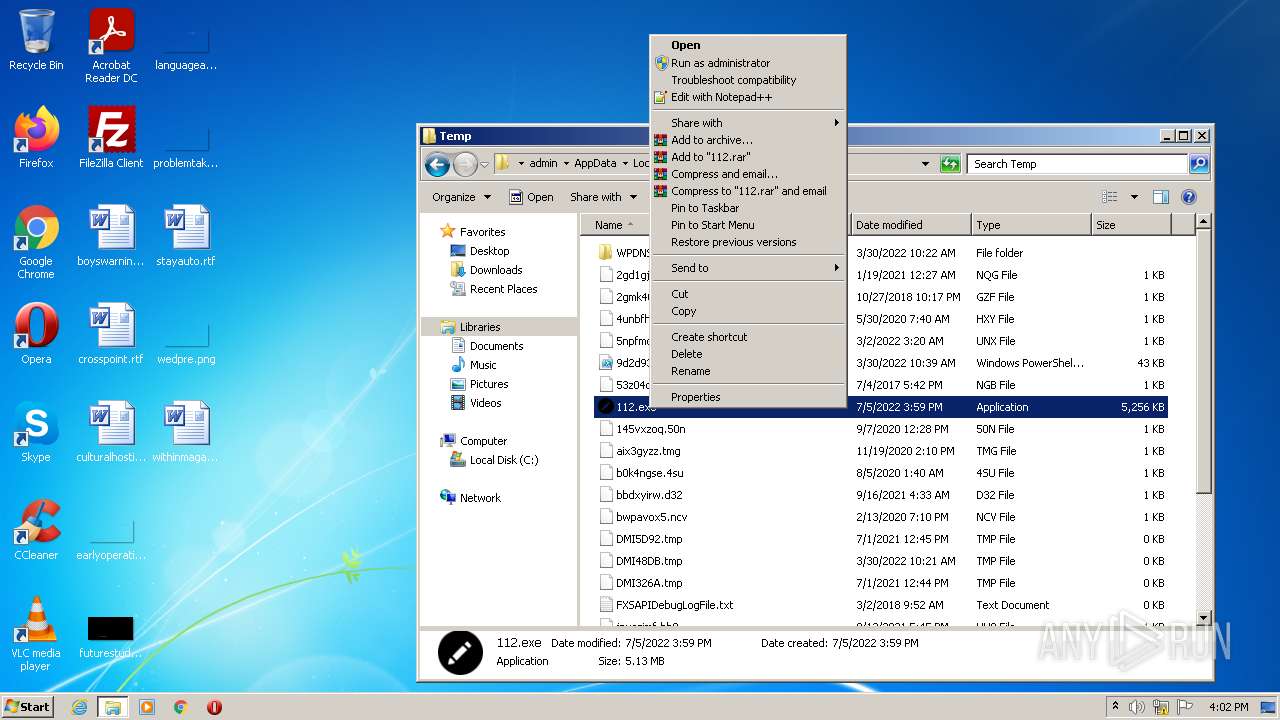1280x720 pixels.
Task: Choose Restore previous versions
Action: tap(747, 242)
